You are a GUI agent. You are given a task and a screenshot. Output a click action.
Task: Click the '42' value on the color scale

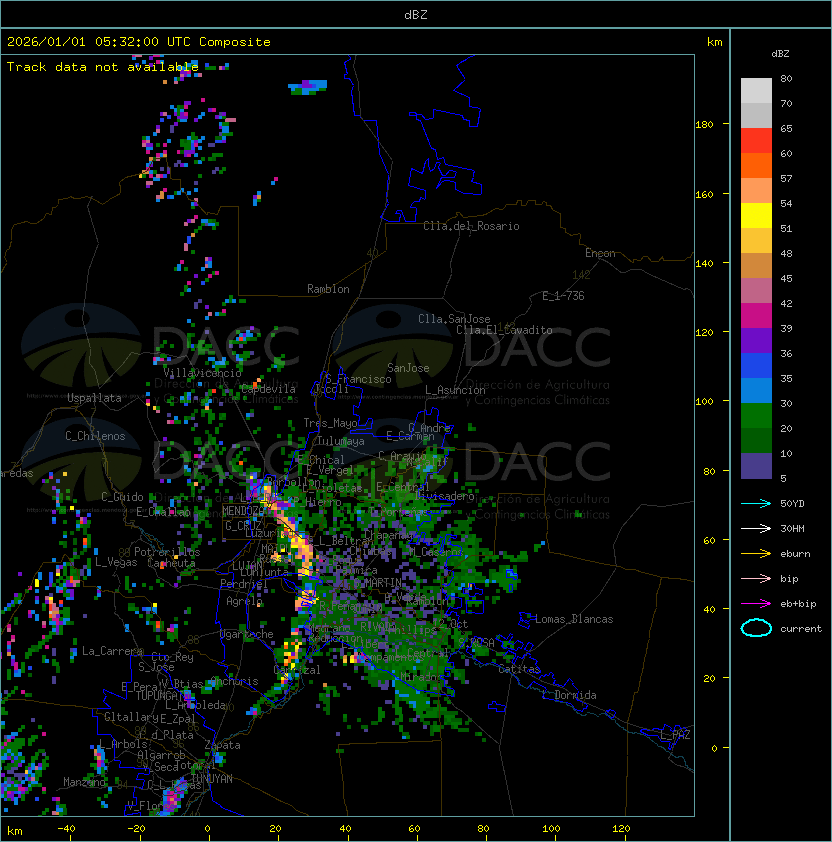tap(786, 303)
